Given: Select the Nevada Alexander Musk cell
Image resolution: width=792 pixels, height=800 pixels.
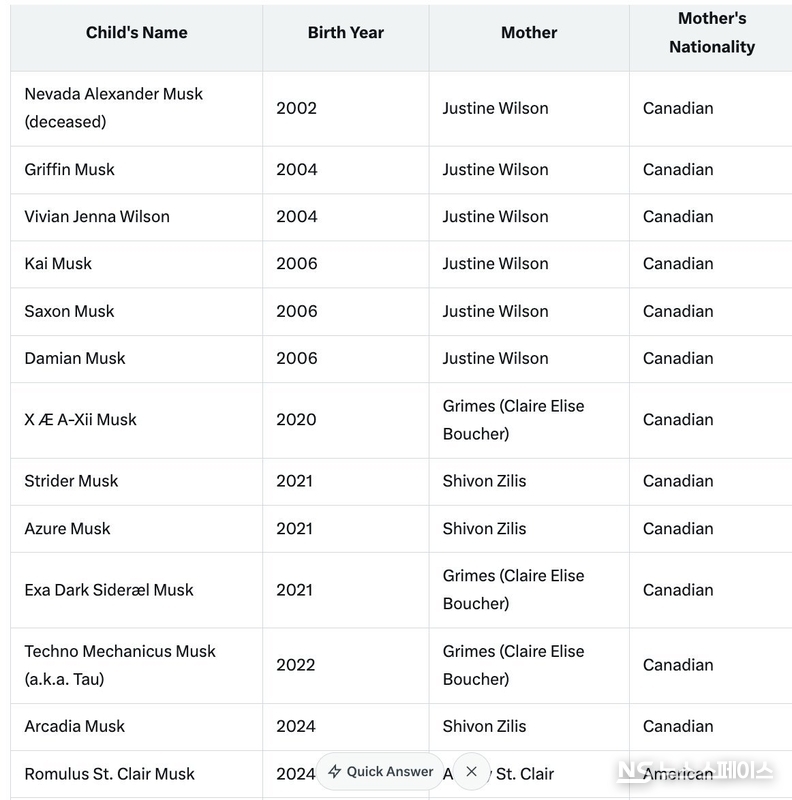Looking at the screenshot, I should (x=113, y=108).
